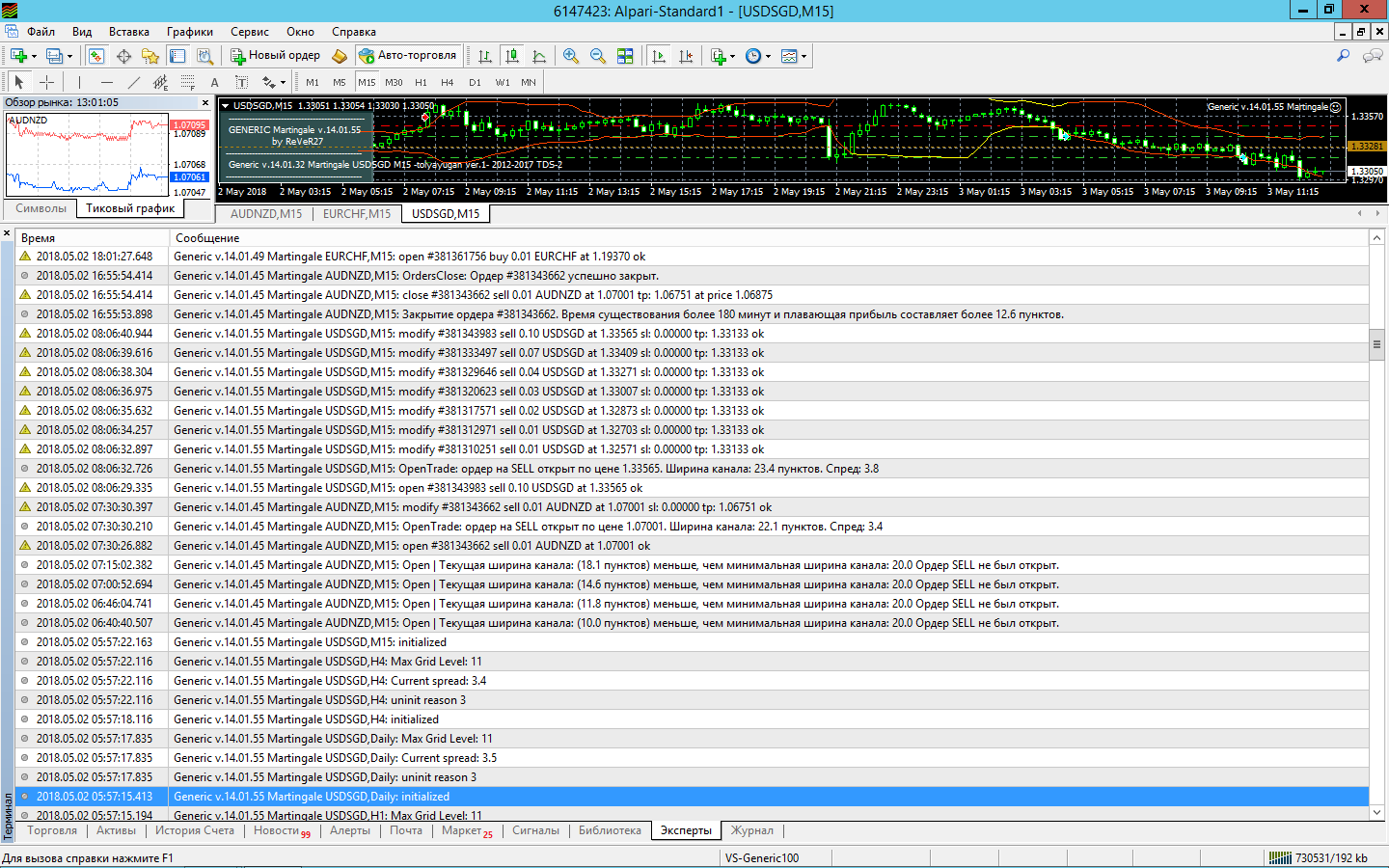Select the Fibonacci Retracement tool
Viewport: 1389px width, 868px height.
coord(187,82)
